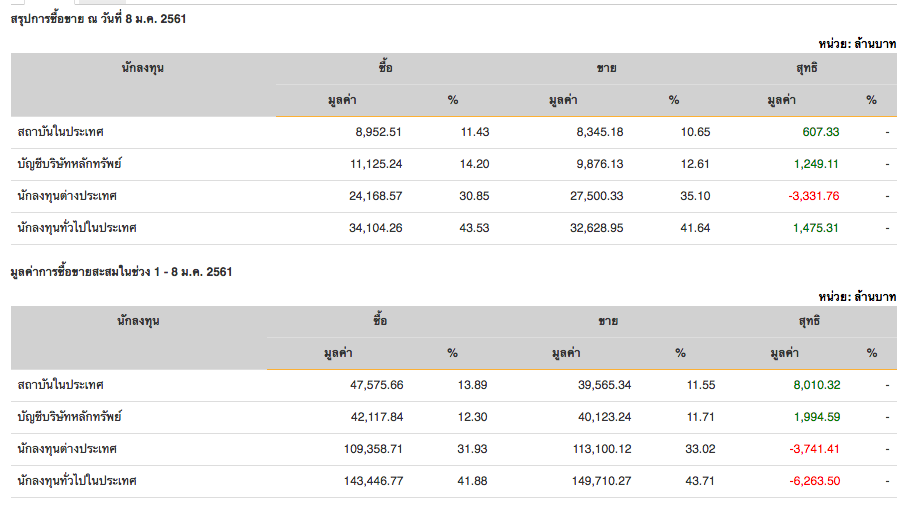This screenshot has width=915, height=513.
Task: Click the net value 607.33 in green
Action: point(820,132)
